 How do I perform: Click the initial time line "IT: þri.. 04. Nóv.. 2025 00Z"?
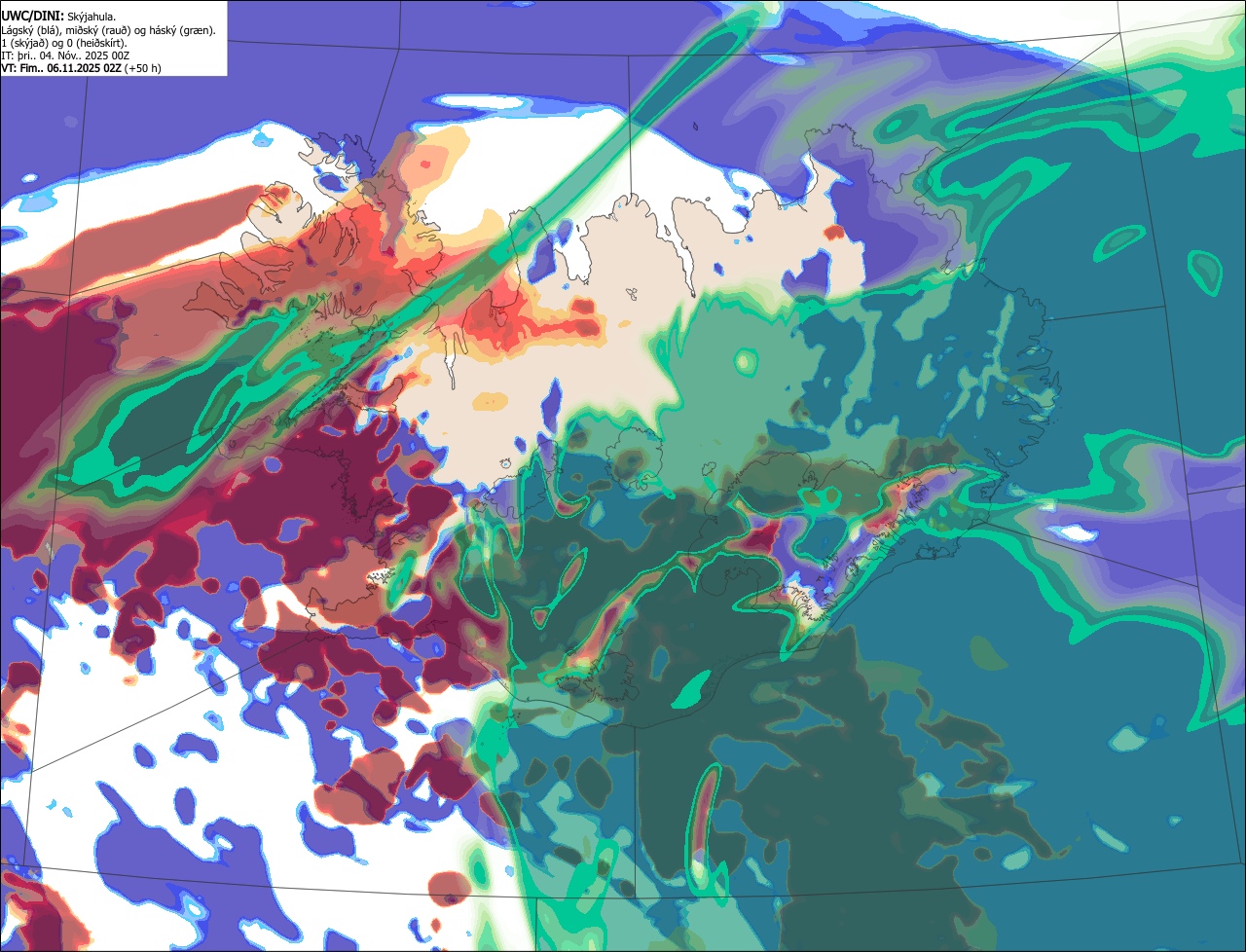[65, 56]
